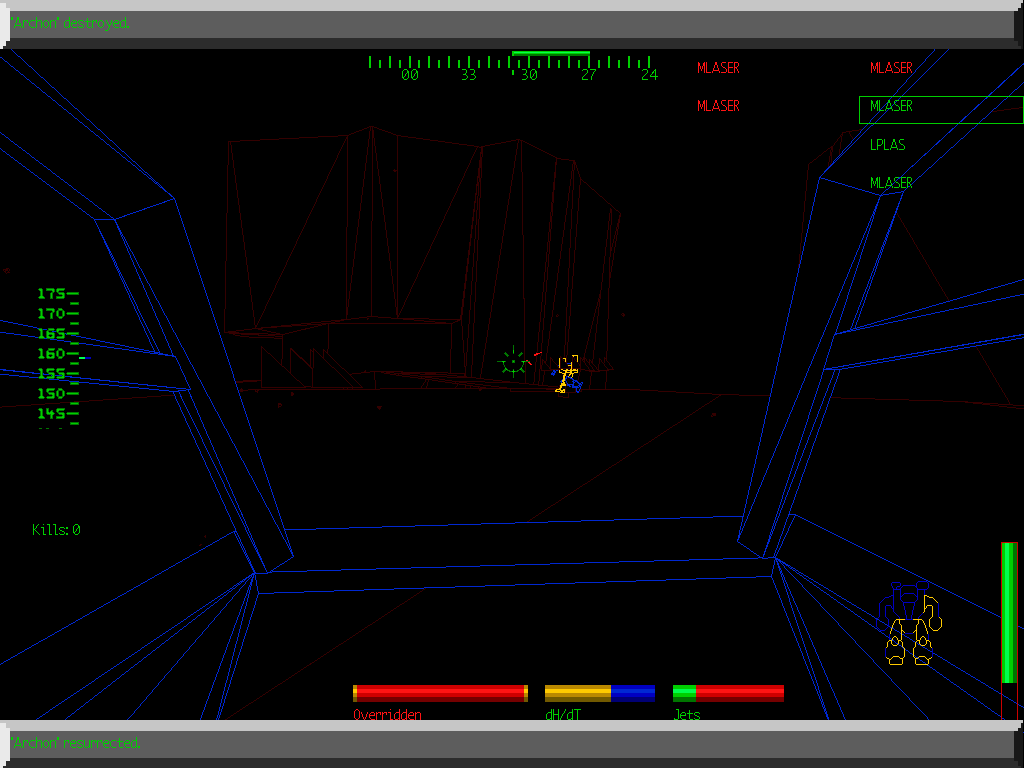Viewport: 1024px width, 768px height.
Task: Toggle the LPLAS weapon entry
Action: 887,145
